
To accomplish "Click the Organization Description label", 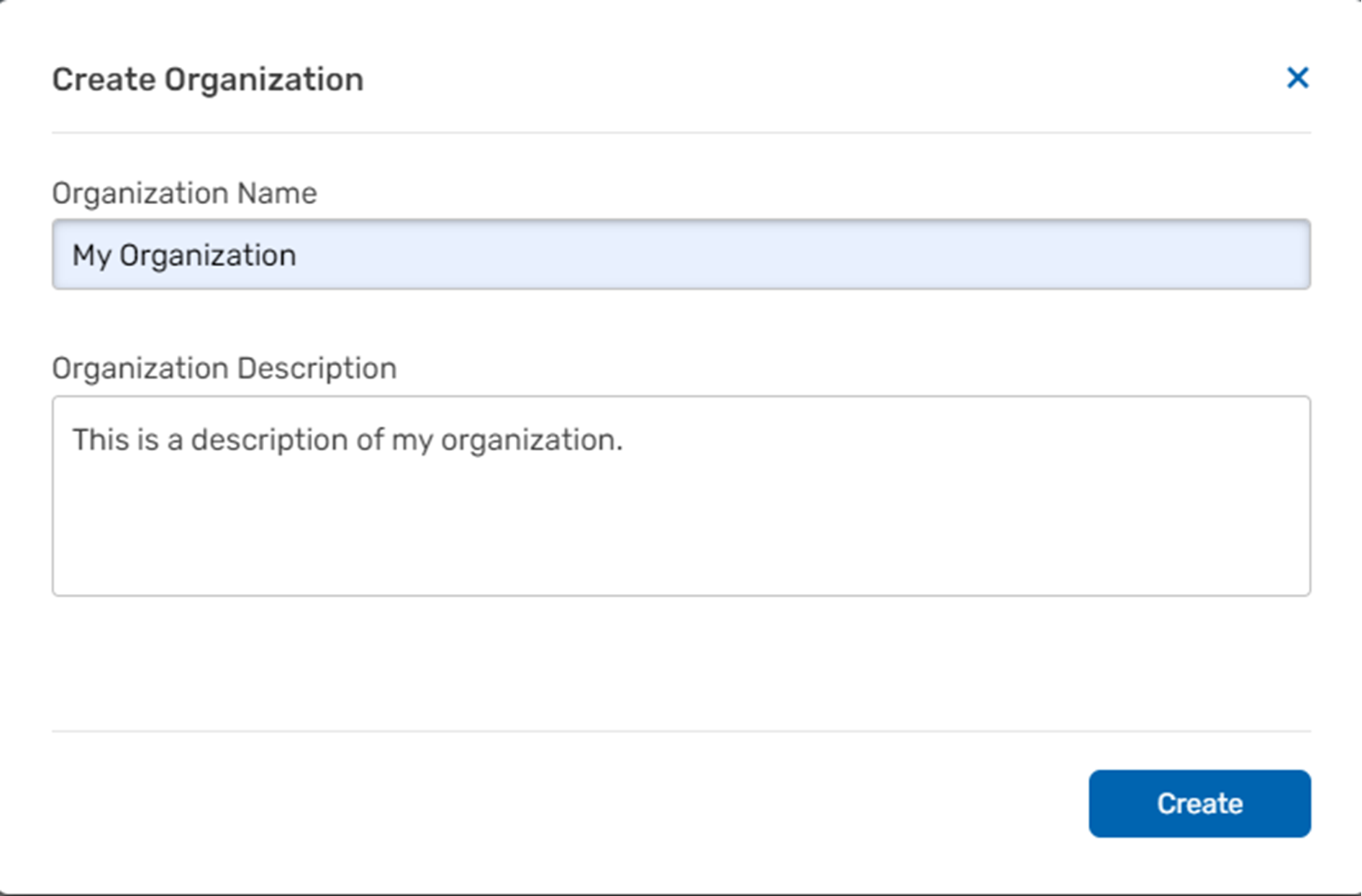I will coord(224,368).
